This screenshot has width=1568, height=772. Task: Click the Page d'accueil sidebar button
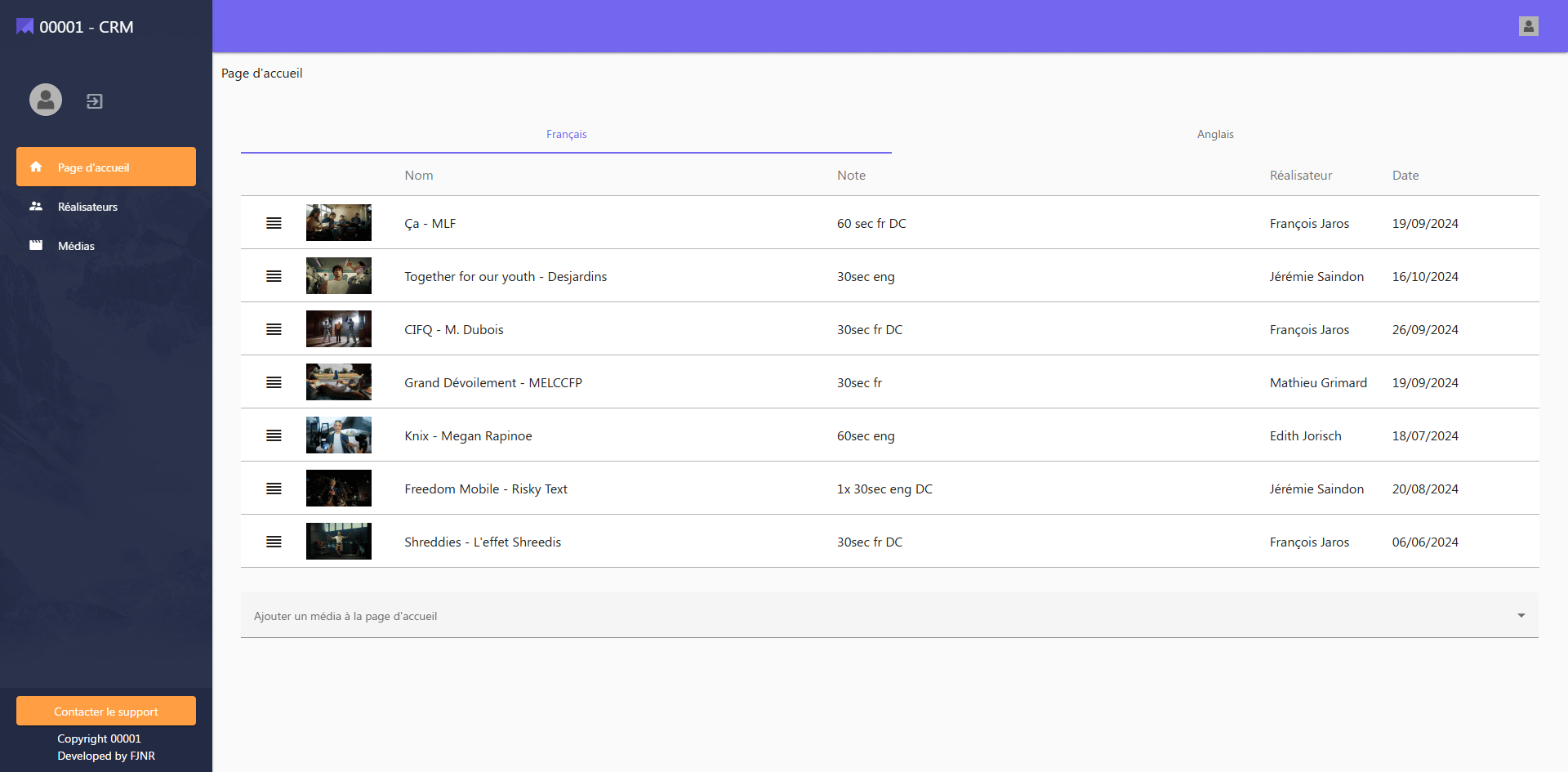(106, 167)
